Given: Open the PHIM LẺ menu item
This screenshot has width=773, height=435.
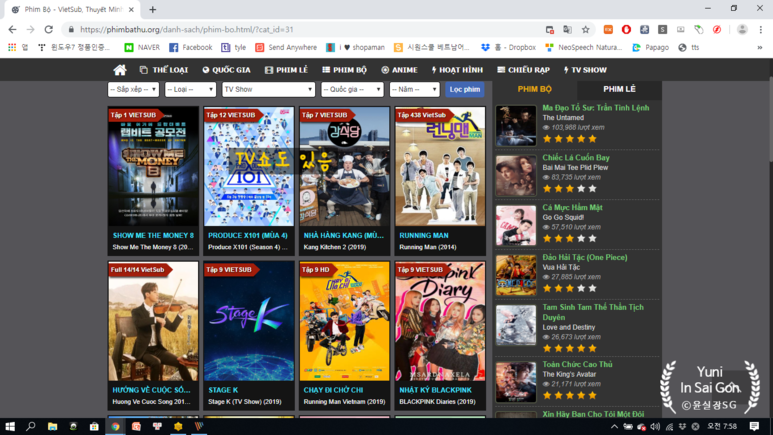Looking at the screenshot, I should tap(286, 70).
